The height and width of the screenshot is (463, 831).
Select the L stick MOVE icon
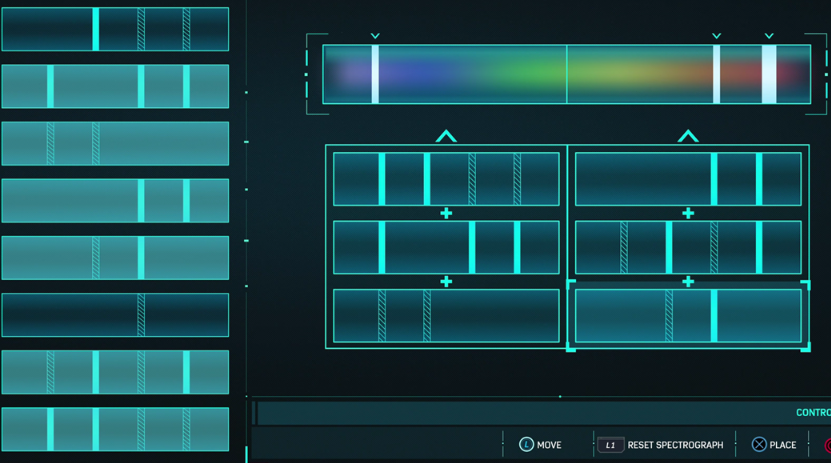[x=526, y=444]
